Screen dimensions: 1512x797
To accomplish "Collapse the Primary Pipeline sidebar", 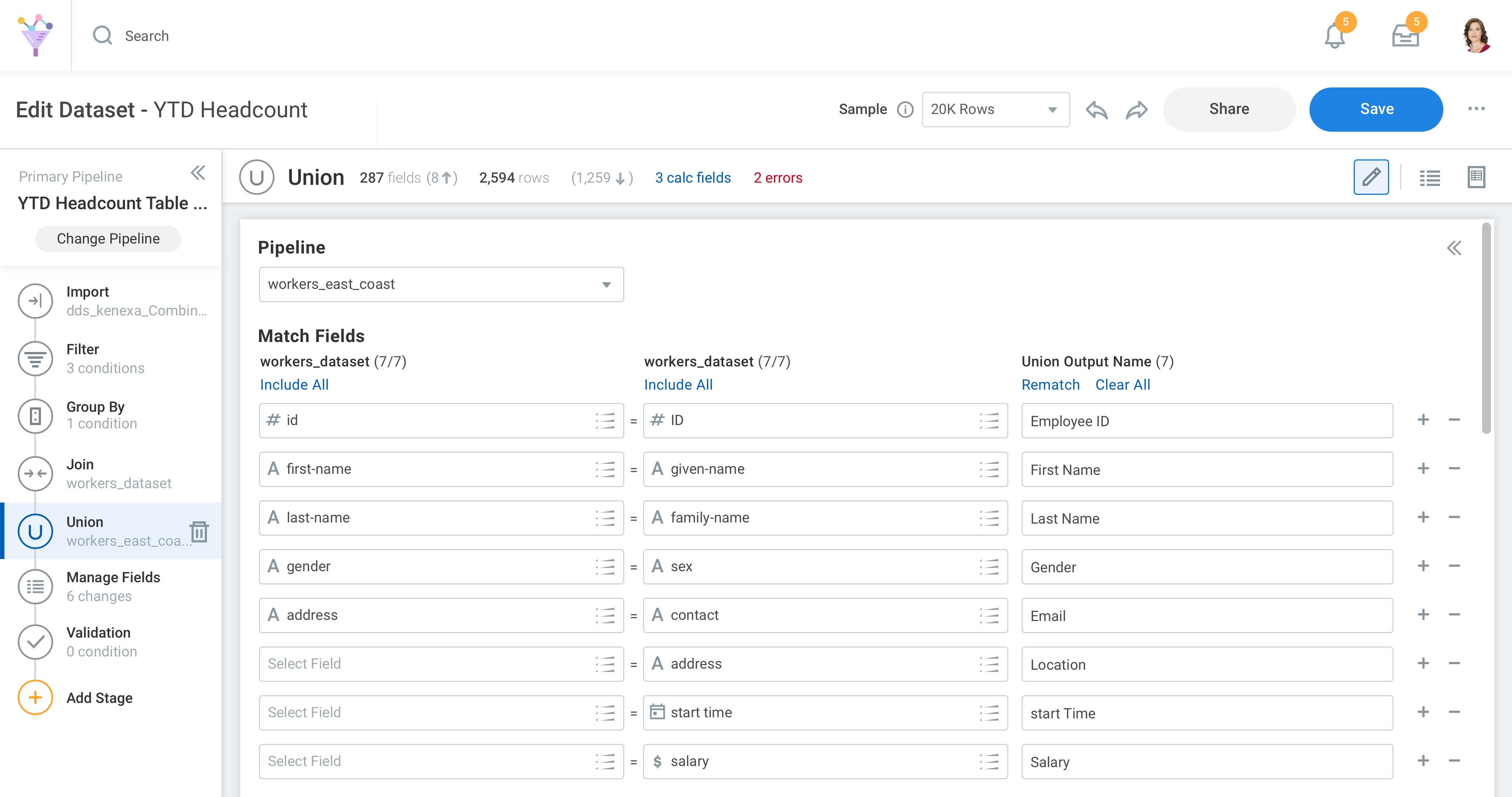I will tap(198, 173).
